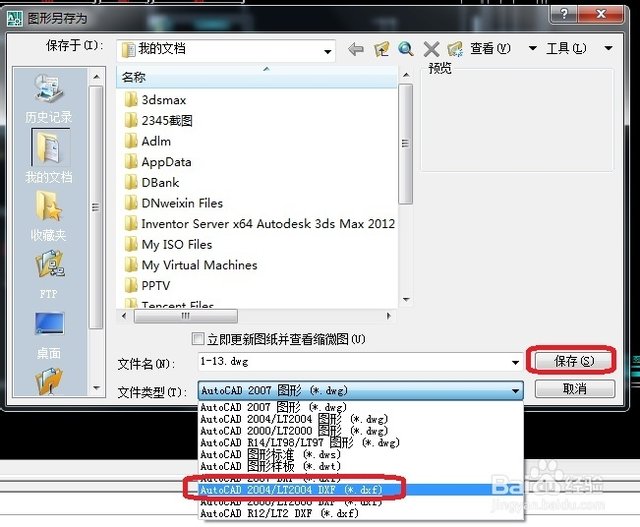Open the My ISO Files folder
The width and height of the screenshot is (640, 527).
168,244
